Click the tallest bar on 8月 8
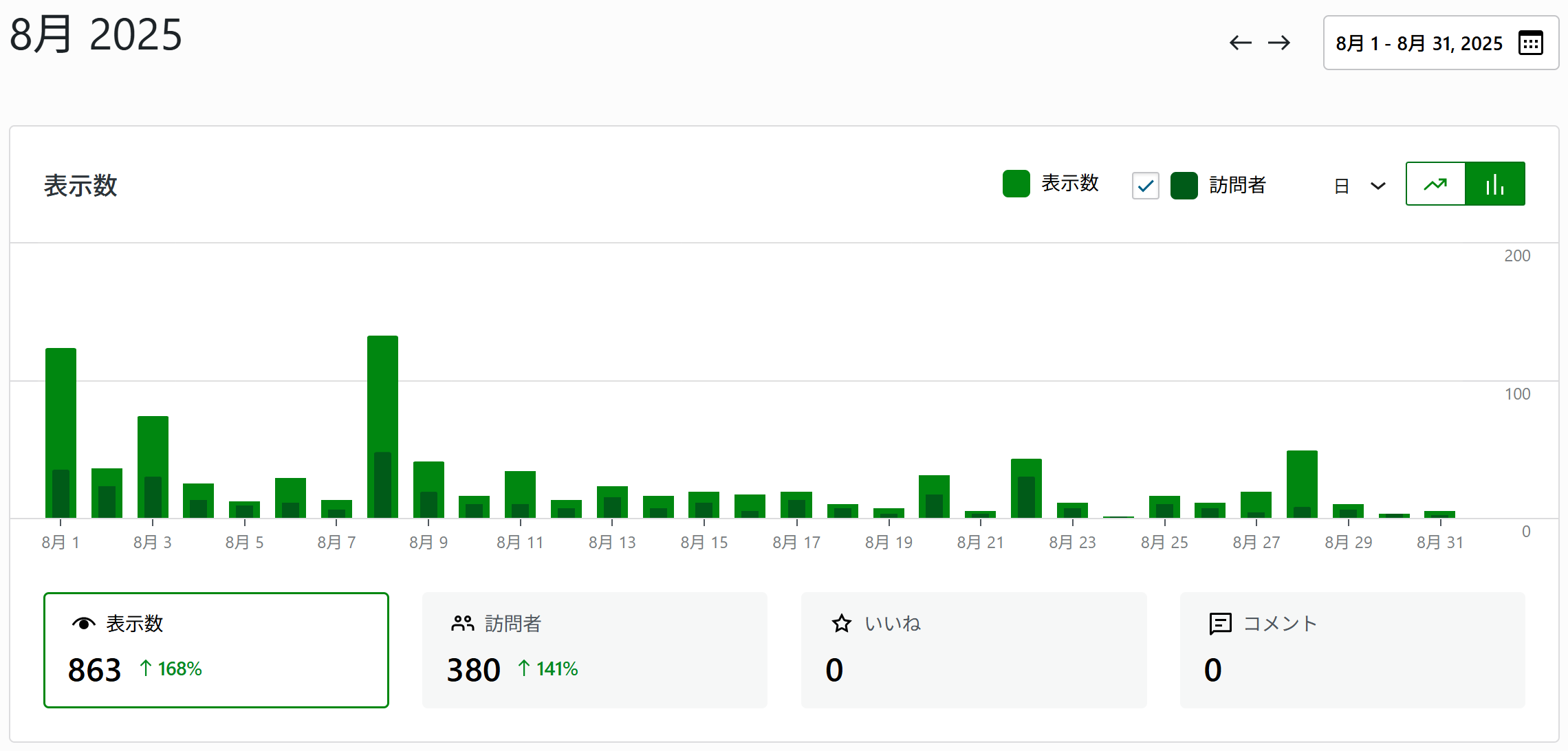 click(x=382, y=392)
